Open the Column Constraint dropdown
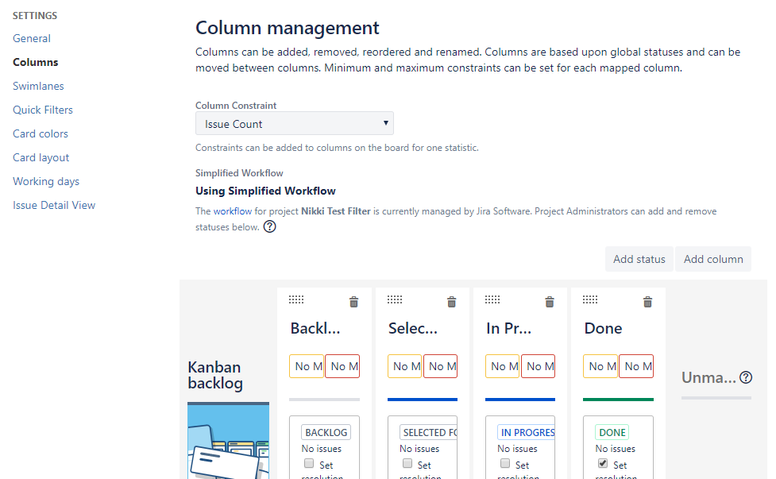The image size is (776, 479). point(294,123)
